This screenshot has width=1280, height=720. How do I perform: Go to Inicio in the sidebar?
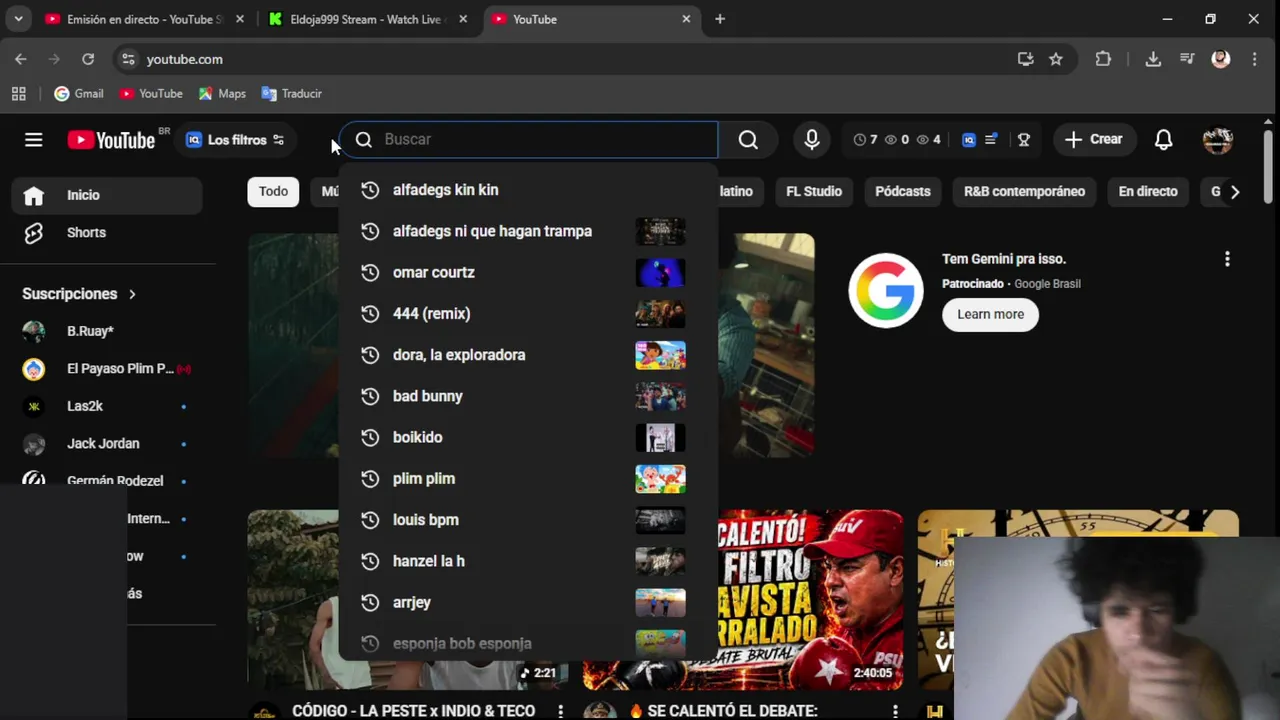[x=107, y=195]
